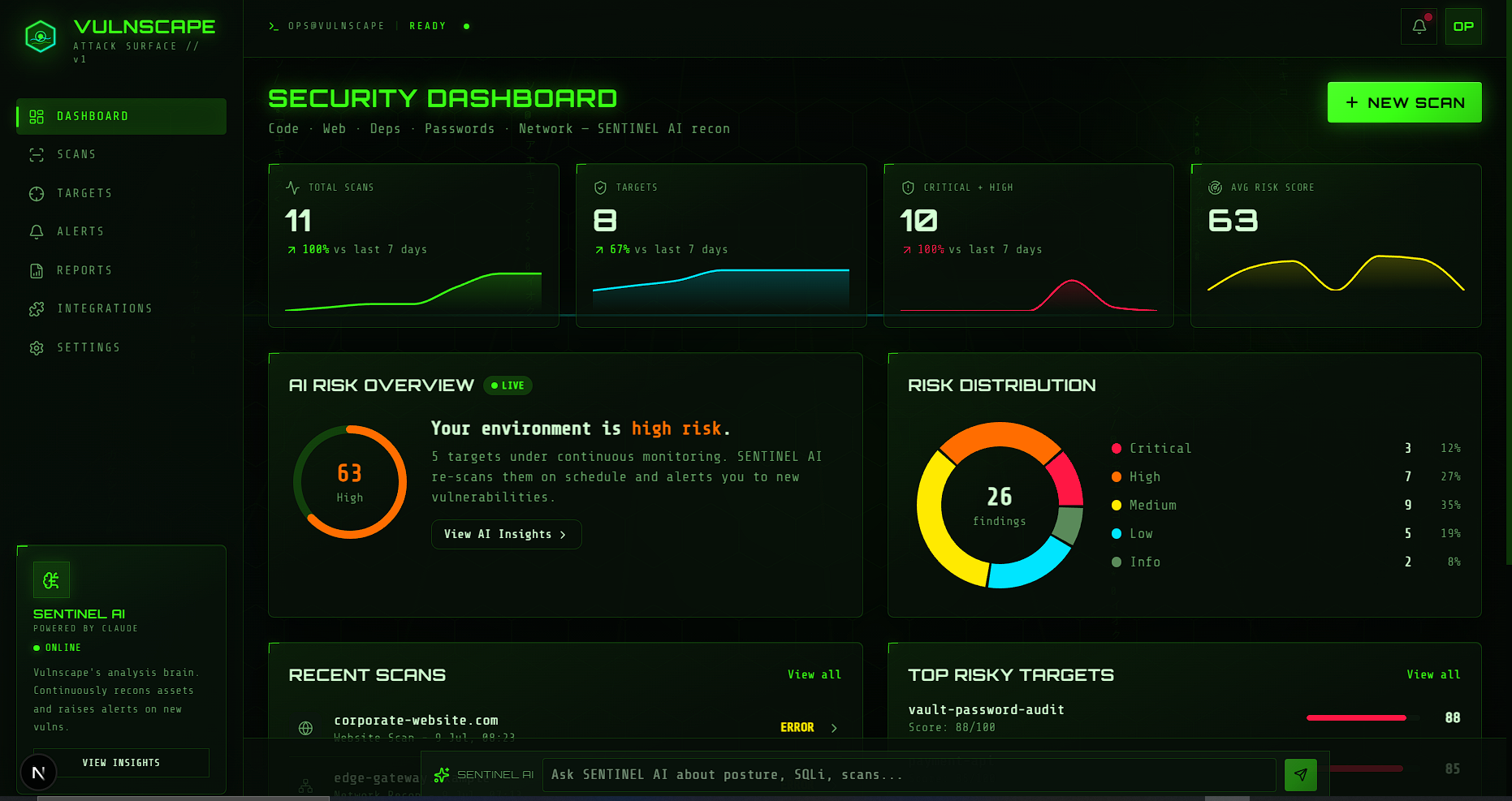Screen dimensions: 1512x801
Task: Click the Targets shield check icon
Action: click(600, 187)
